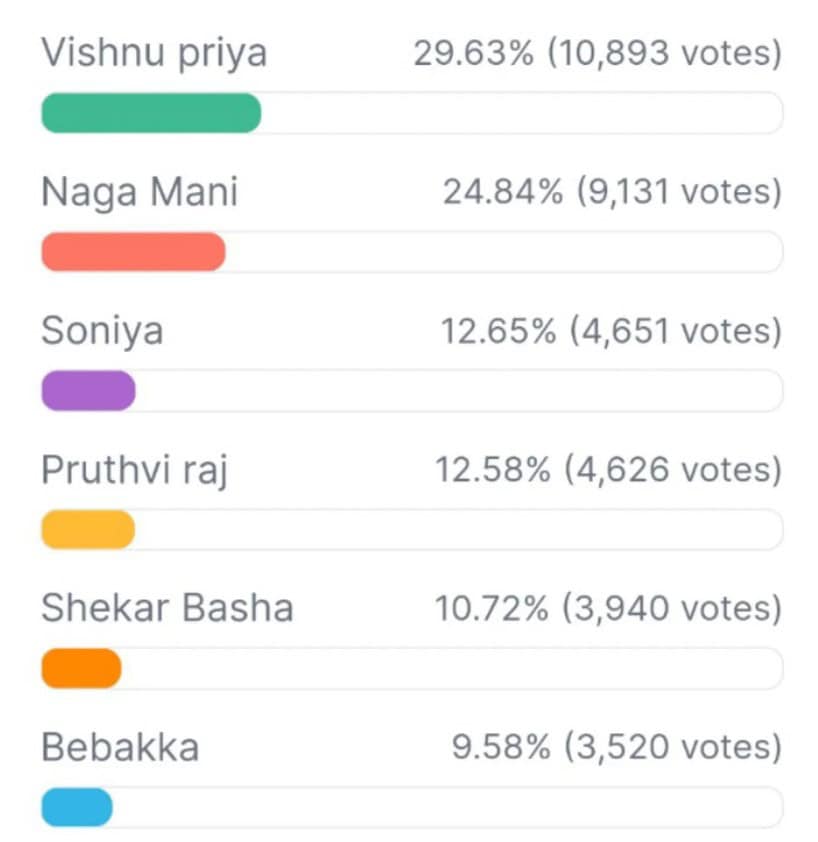Click the 12.58% (4,626 votes) result text
This screenshot has width=818, height=842.
click(x=609, y=469)
